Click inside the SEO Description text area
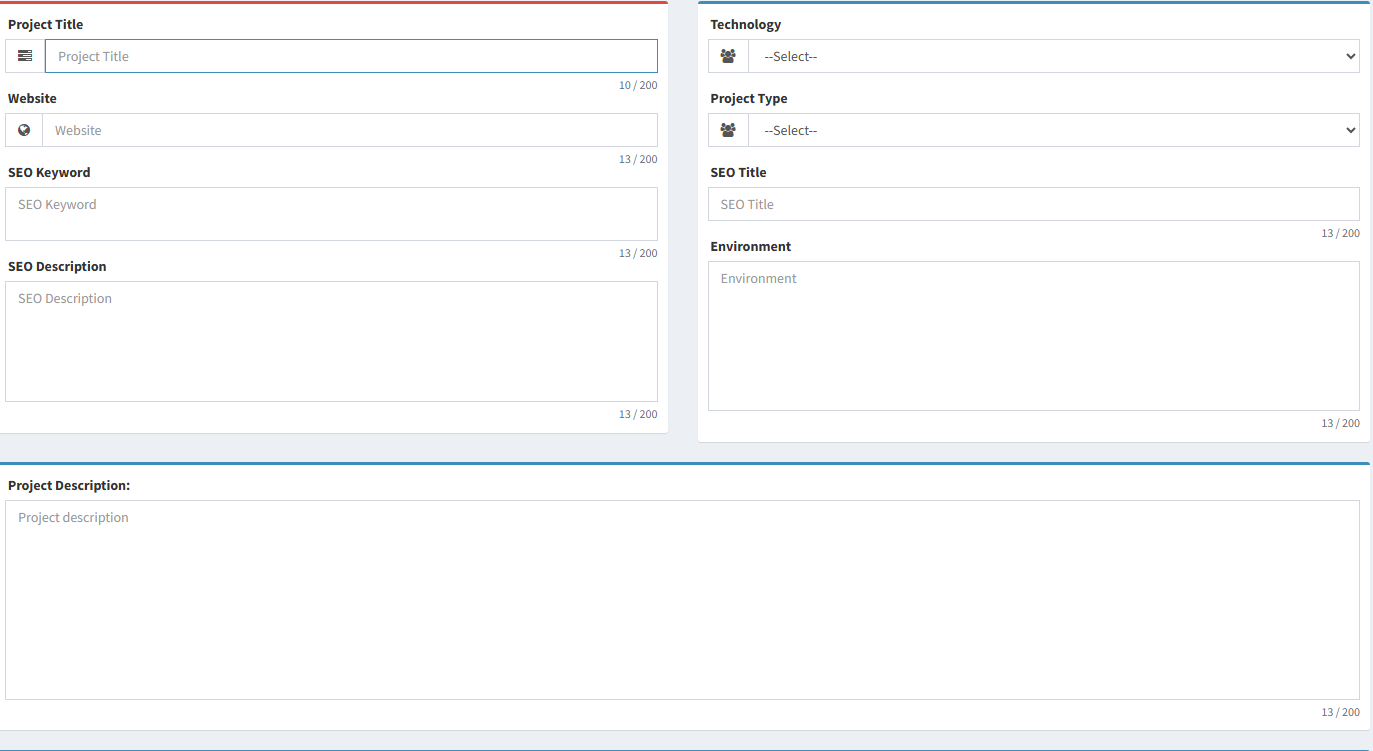The width and height of the screenshot is (1373, 751). 331,341
